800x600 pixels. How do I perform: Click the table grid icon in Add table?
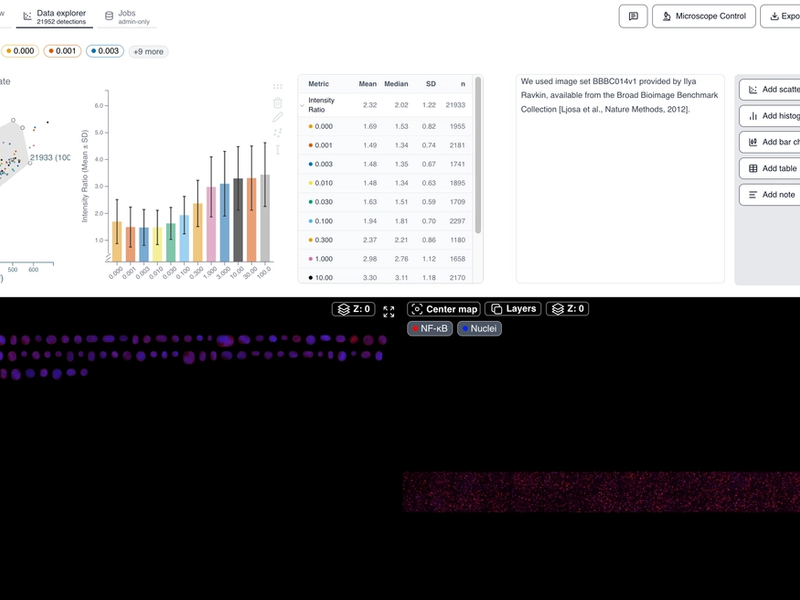click(753, 168)
